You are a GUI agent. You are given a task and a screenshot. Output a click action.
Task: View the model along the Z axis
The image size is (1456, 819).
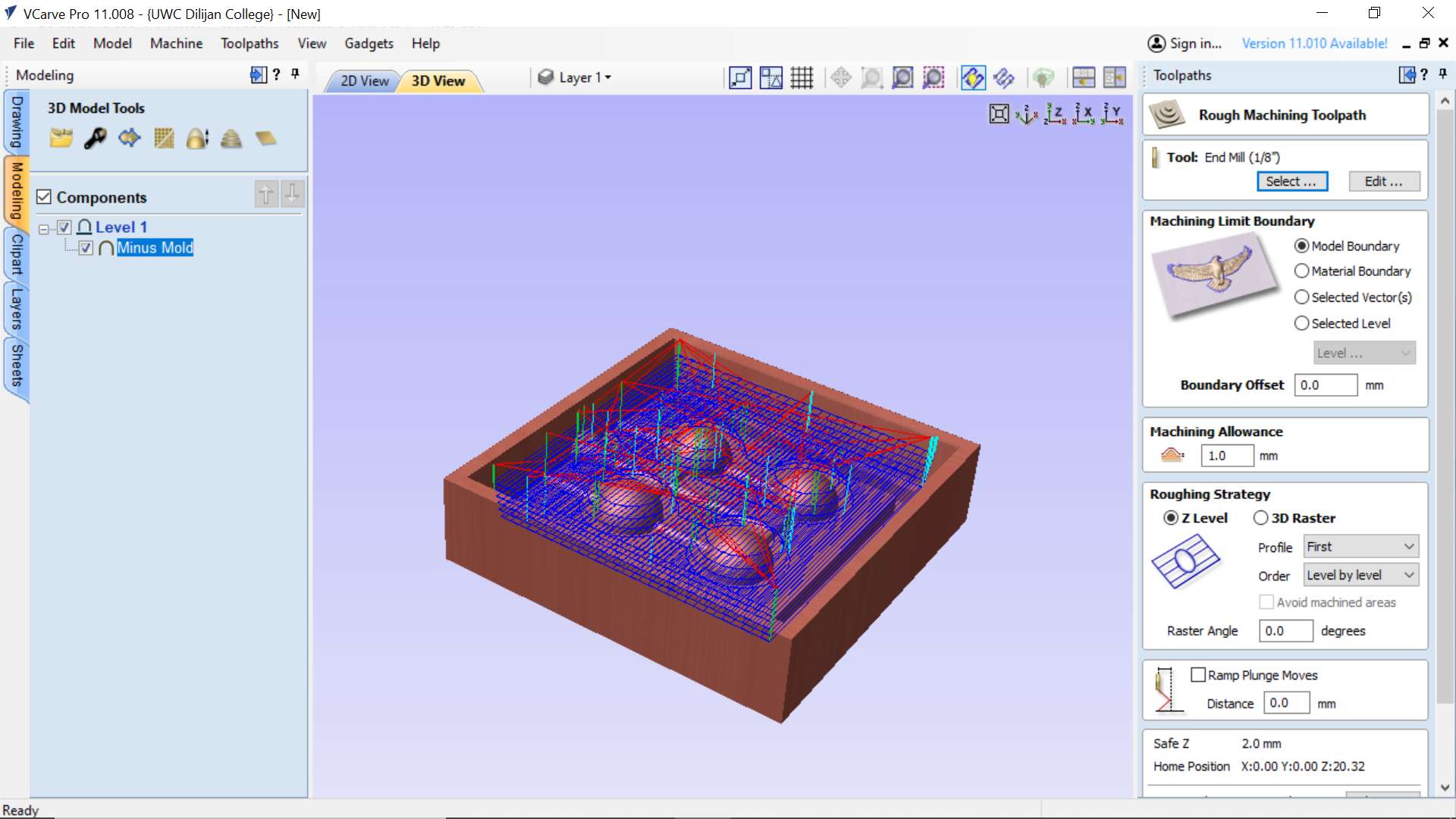[1055, 115]
